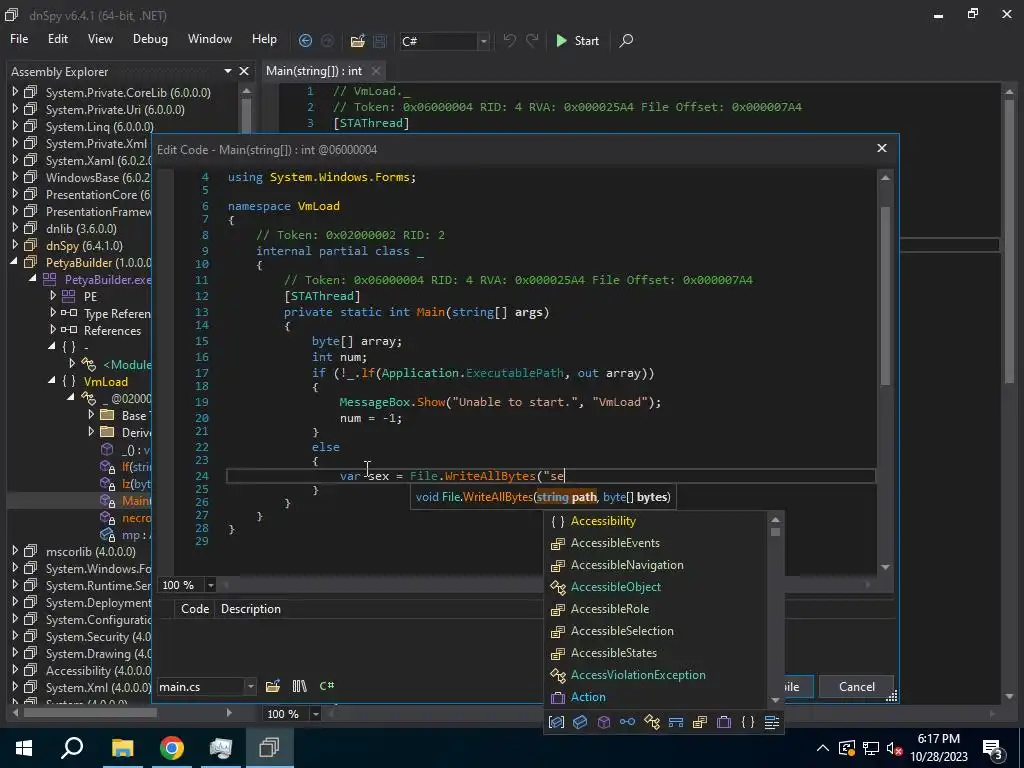1024x768 pixels.
Task: Close the Assembly Explorer panel
Action: [x=244, y=71]
